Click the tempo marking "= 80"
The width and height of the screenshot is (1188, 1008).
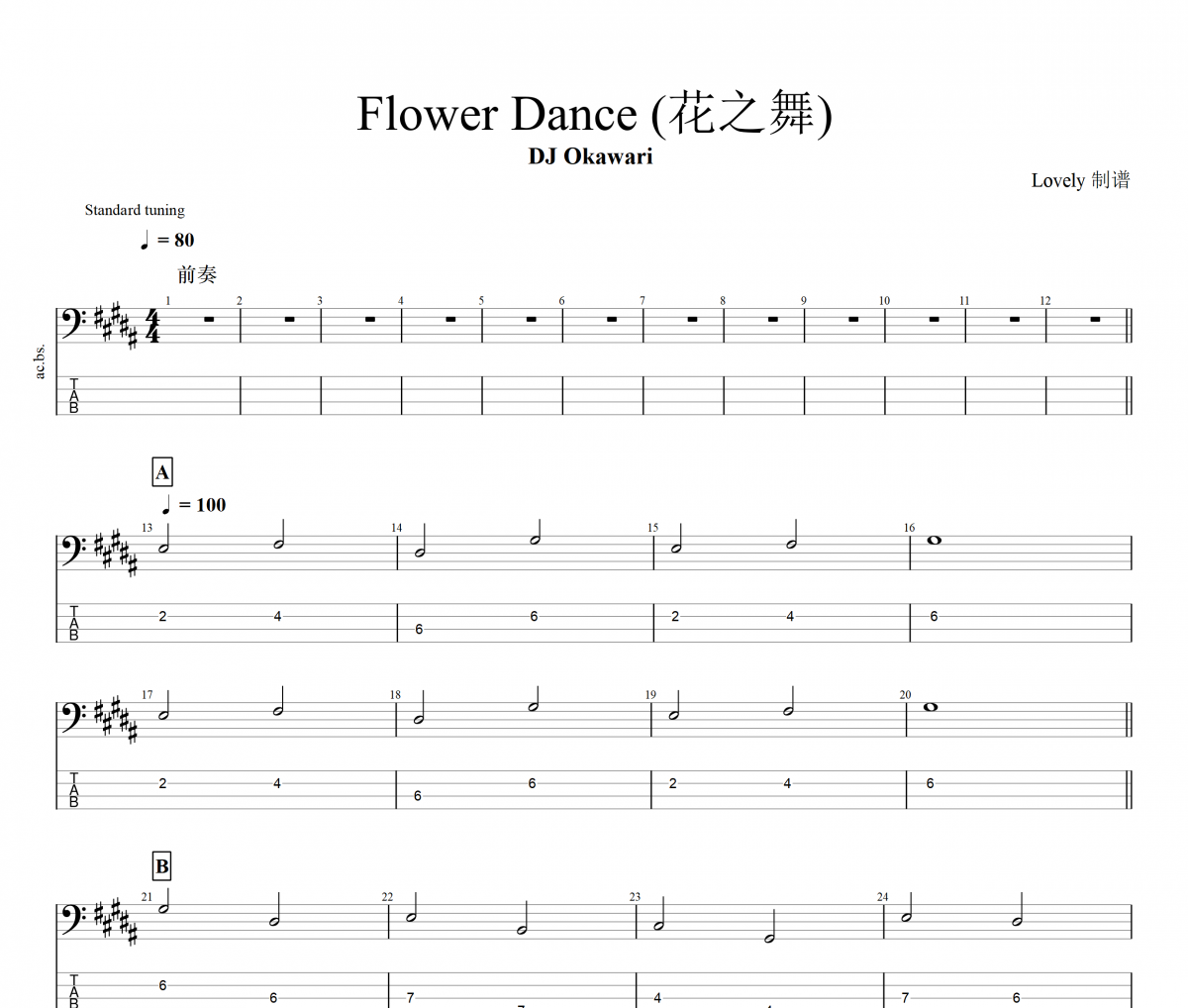(166, 240)
